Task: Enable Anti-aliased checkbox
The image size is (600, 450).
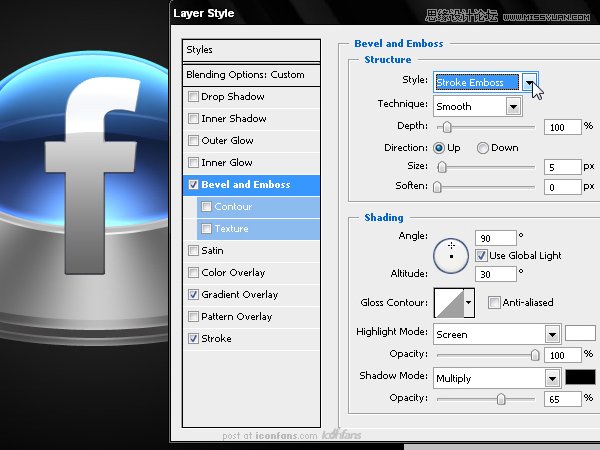Action: [x=494, y=303]
